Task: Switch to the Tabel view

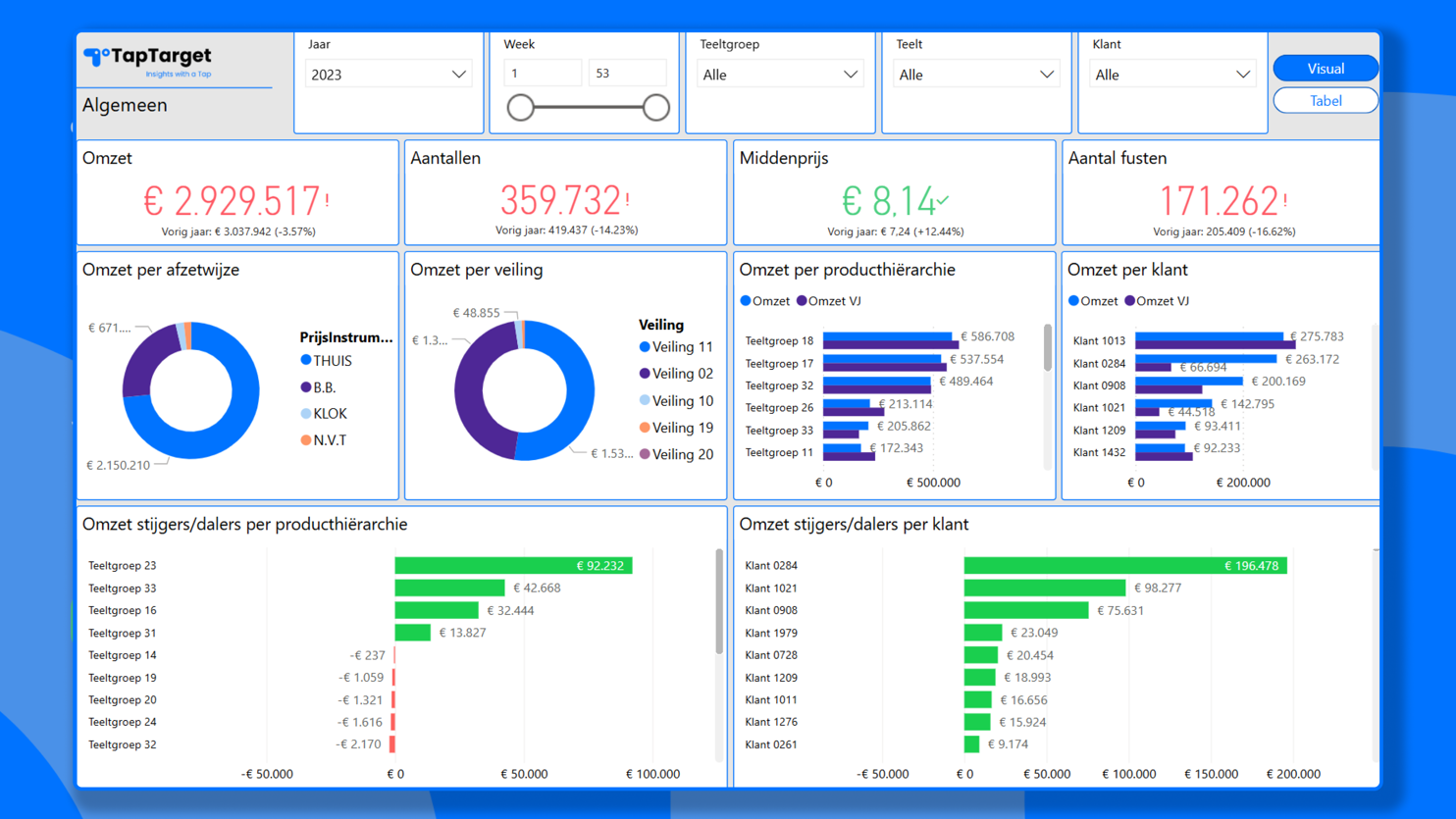Action: point(1326,101)
